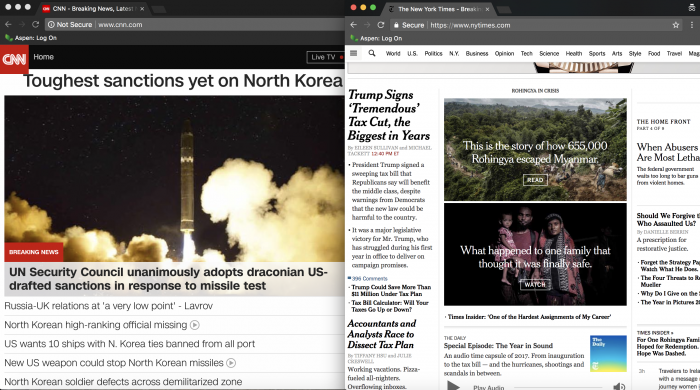Toggle the podcast audio volume icon

point(619,386)
